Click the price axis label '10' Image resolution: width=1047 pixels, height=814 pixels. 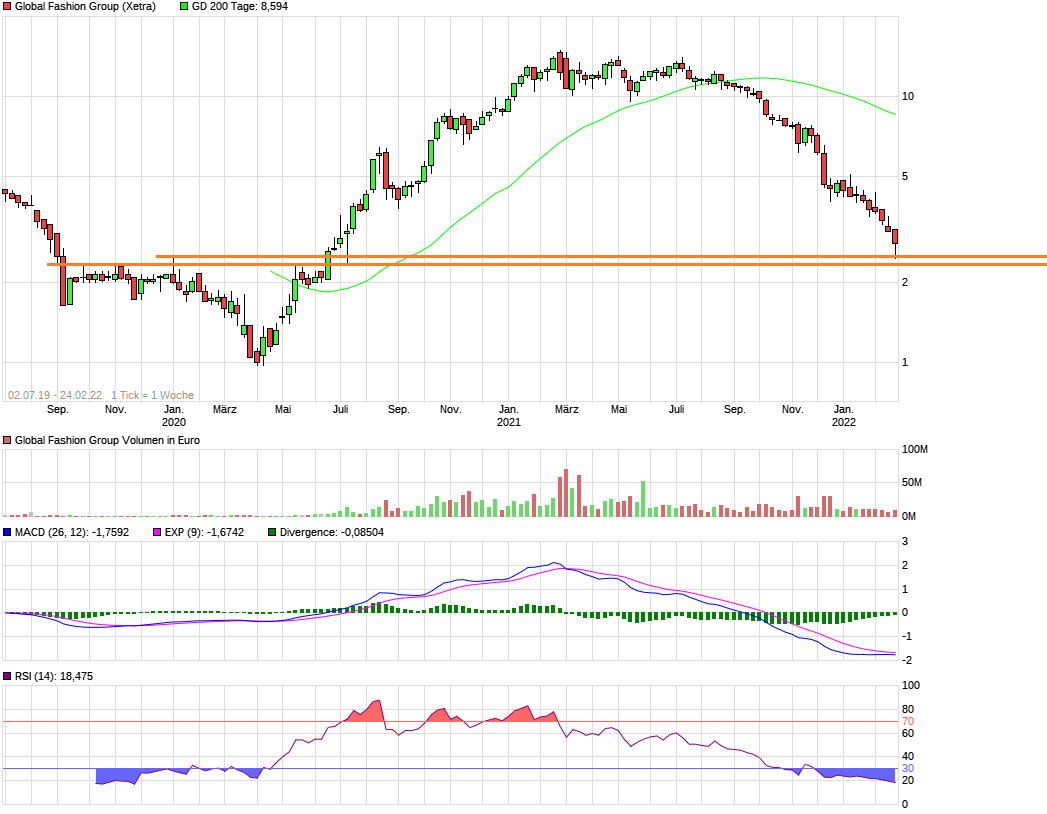coord(907,96)
